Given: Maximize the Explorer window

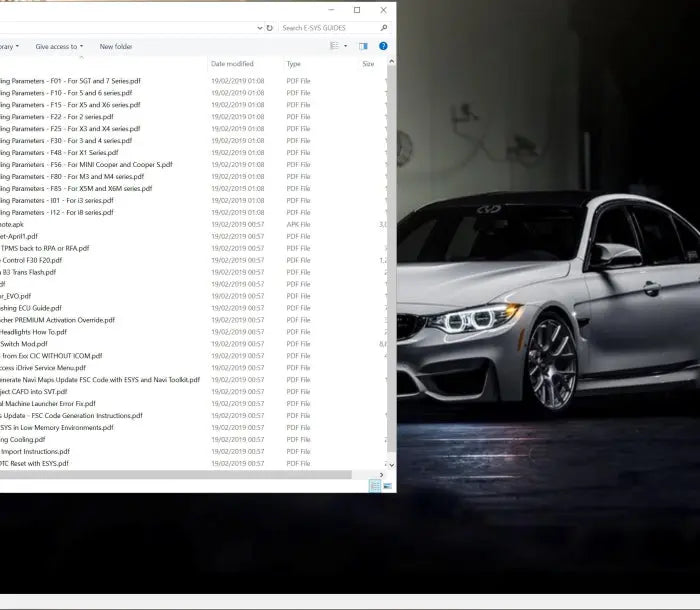Looking at the screenshot, I should pos(357,10).
